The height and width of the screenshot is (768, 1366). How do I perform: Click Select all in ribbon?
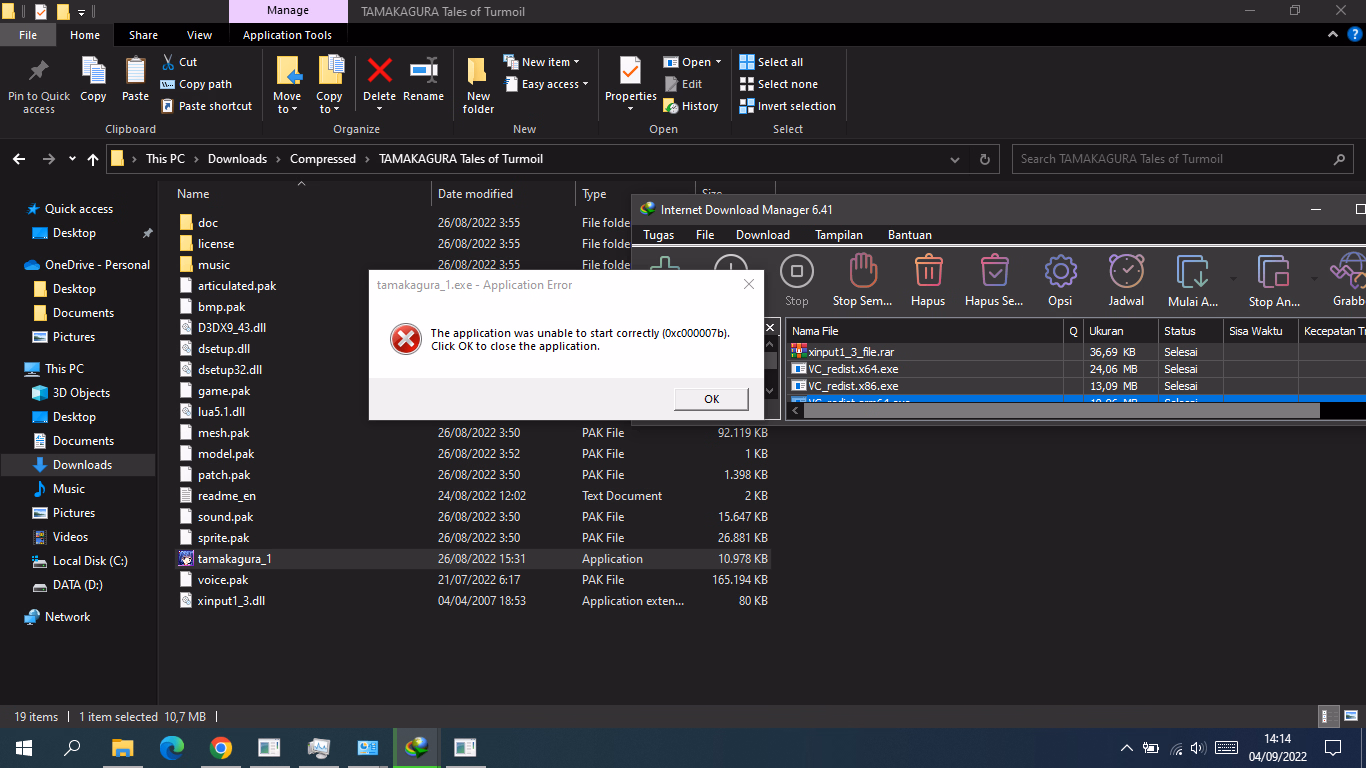[x=771, y=62]
